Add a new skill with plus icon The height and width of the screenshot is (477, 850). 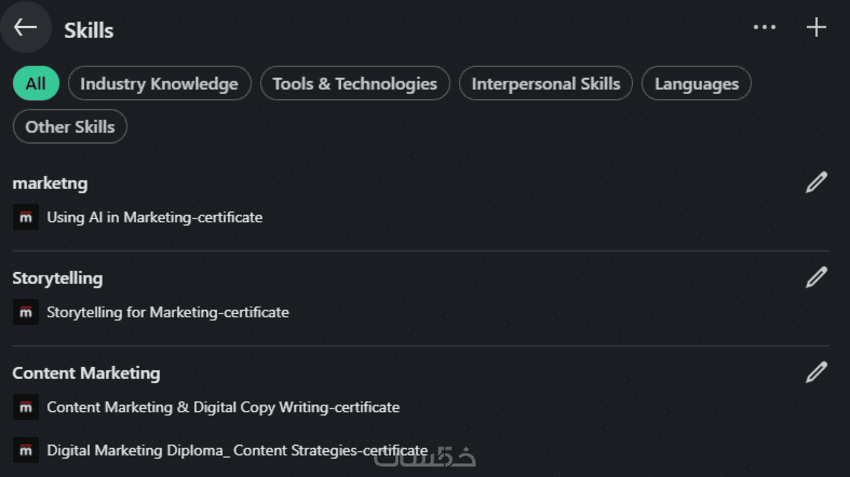coord(816,28)
